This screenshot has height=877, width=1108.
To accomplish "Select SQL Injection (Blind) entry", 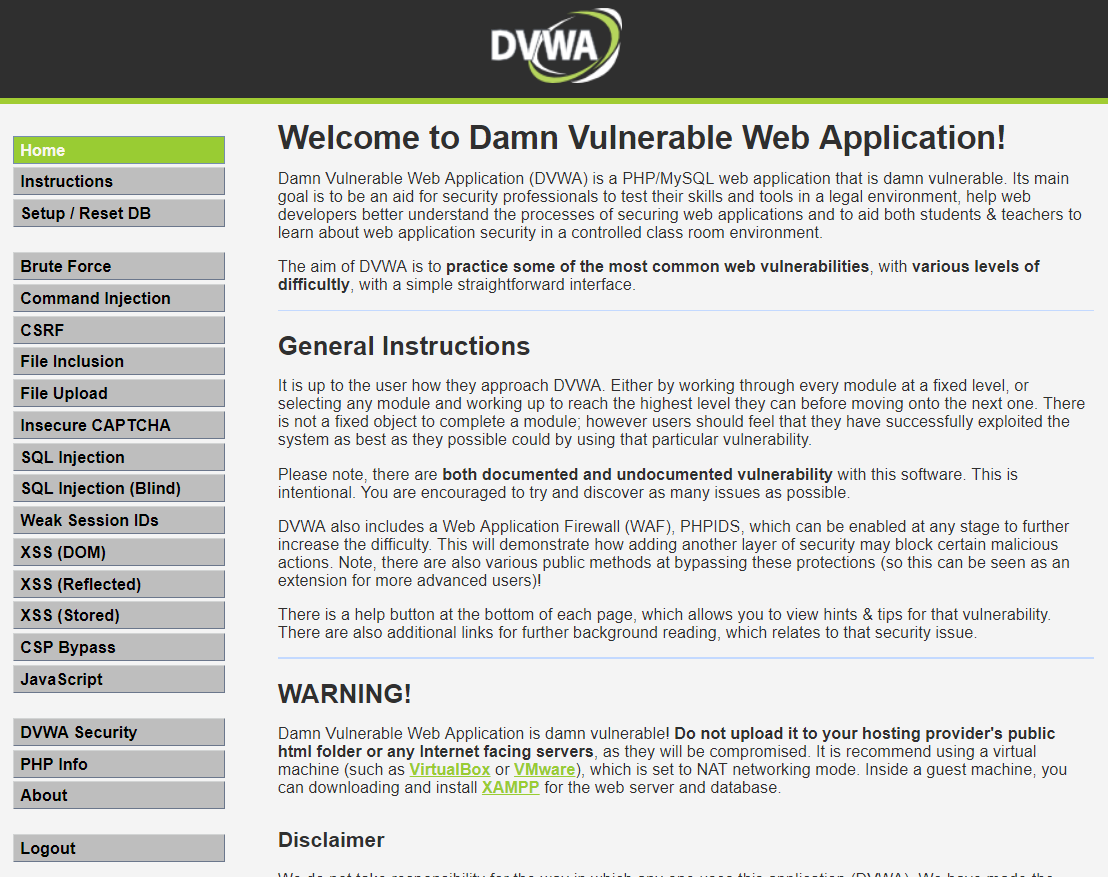I will [119, 488].
